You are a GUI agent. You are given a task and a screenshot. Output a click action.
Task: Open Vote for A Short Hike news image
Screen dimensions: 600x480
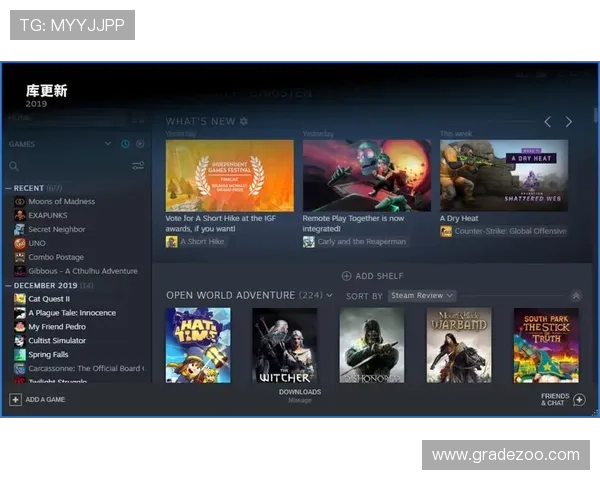tap(230, 176)
